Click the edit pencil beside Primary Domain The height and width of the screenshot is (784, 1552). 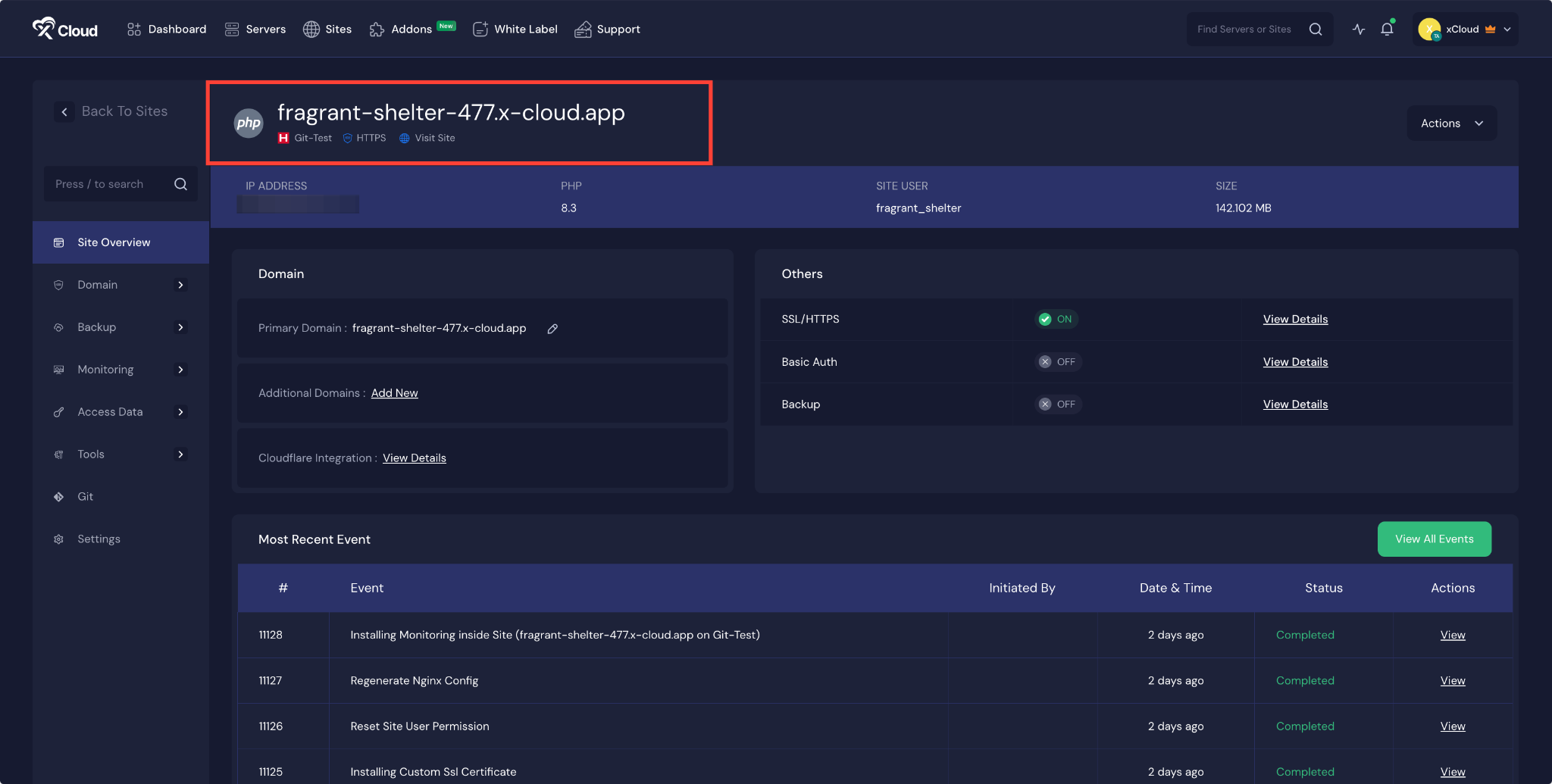552,329
